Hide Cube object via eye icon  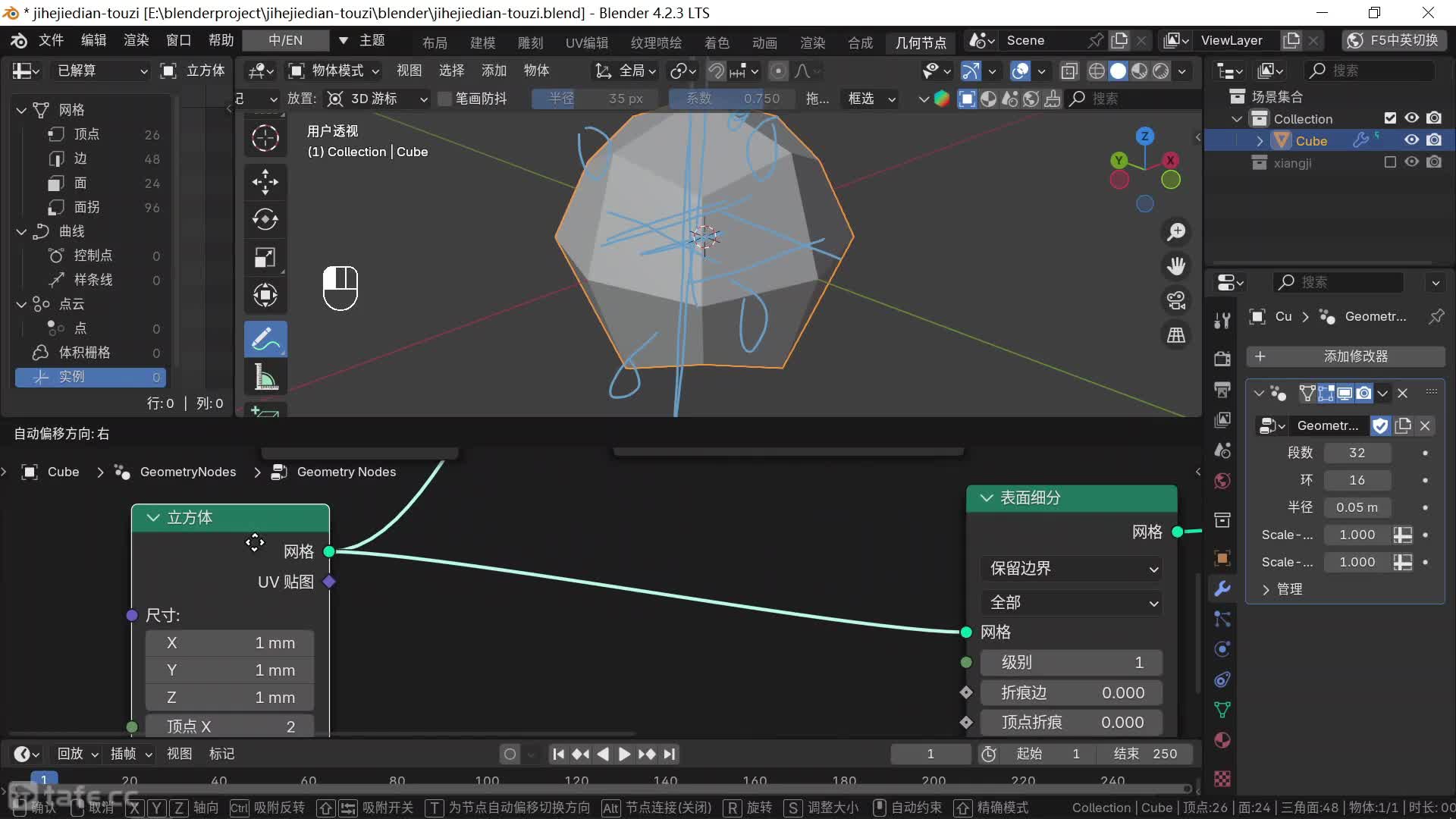[1411, 140]
